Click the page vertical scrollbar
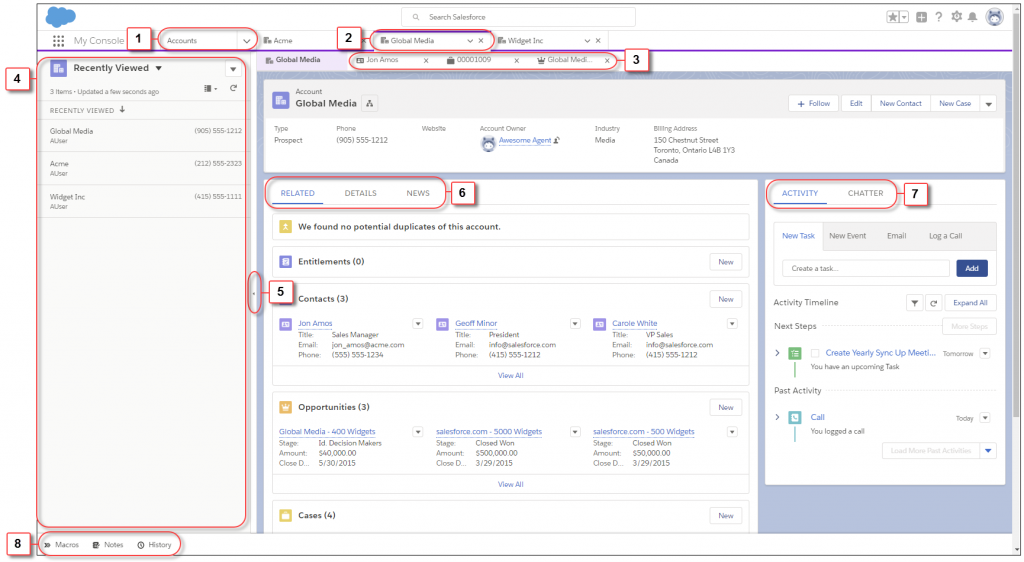The image size is (1024, 562). coord(1016,215)
